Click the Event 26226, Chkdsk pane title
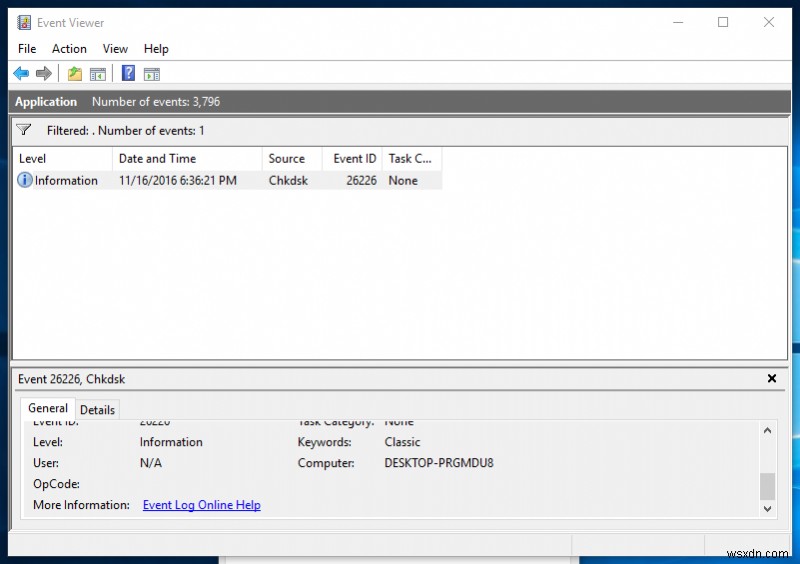The image size is (800, 564). coord(71,379)
